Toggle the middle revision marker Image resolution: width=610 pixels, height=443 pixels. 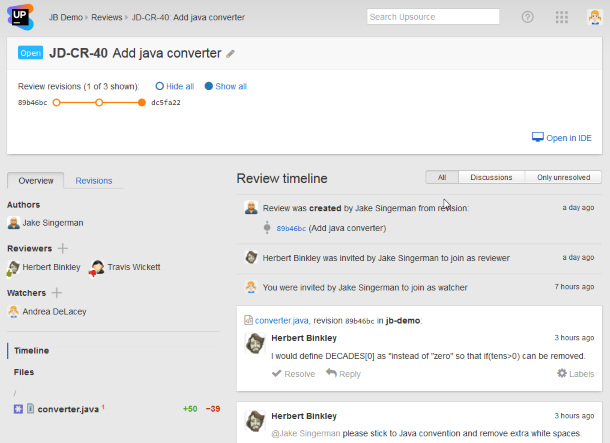pyautogui.click(x=99, y=103)
